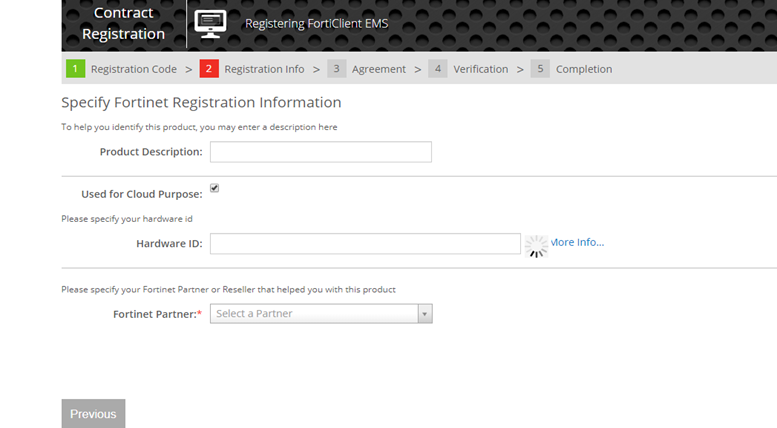The image size is (777, 428).
Task: Focus the Hardware ID input box
Action: click(365, 244)
